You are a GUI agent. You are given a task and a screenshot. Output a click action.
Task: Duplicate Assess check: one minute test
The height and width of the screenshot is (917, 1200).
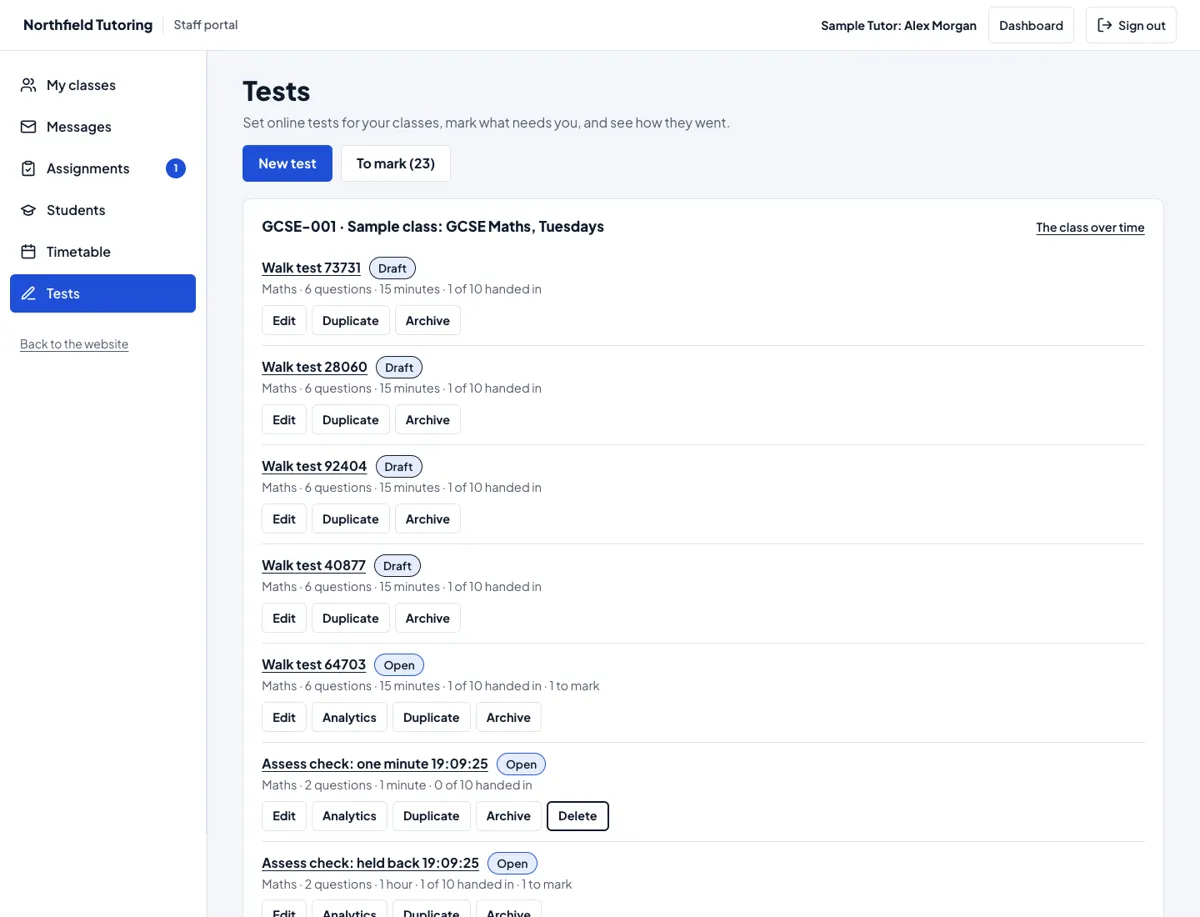pos(431,816)
